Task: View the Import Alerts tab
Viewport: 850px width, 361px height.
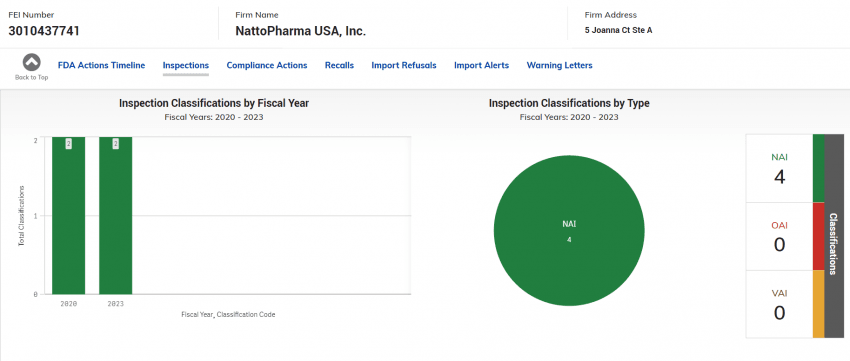Action: [x=481, y=66]
